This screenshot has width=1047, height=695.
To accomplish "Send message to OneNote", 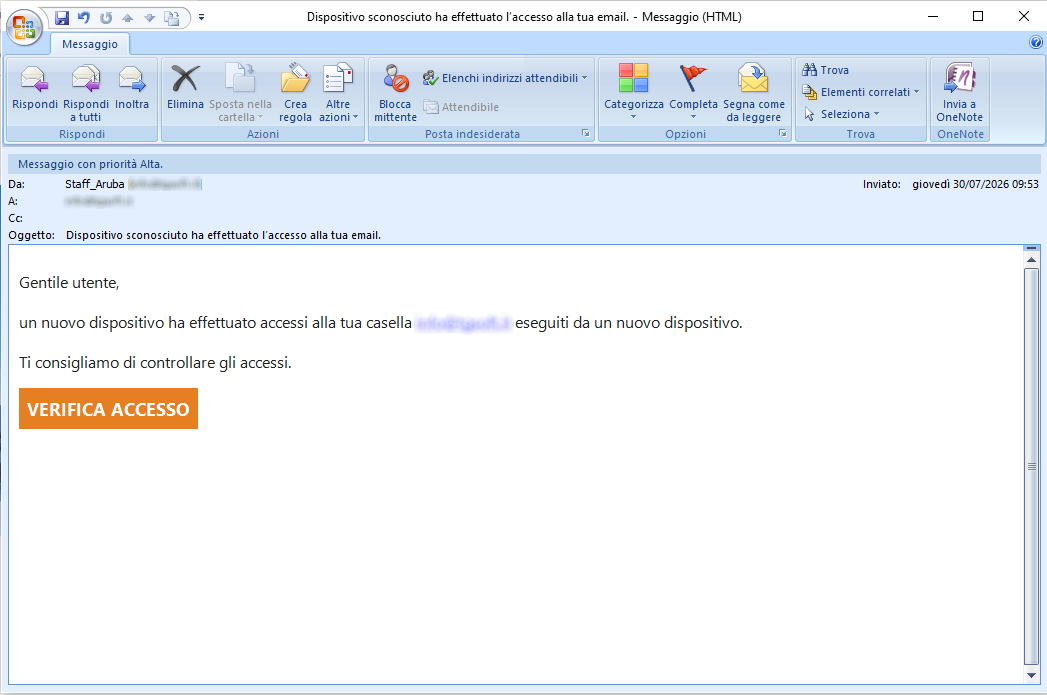I will 960,92.
